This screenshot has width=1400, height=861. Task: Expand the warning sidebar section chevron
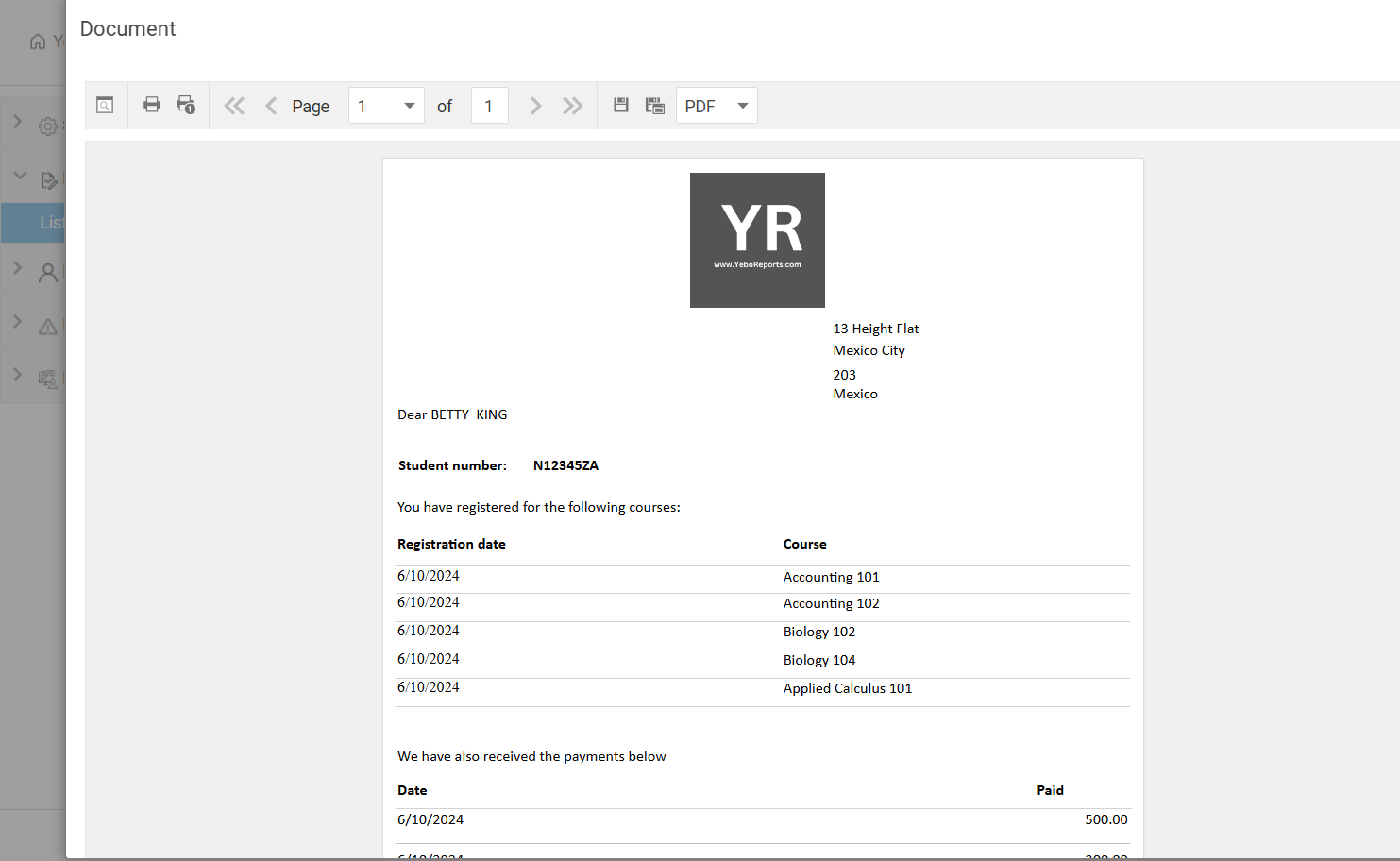point(17,322)
